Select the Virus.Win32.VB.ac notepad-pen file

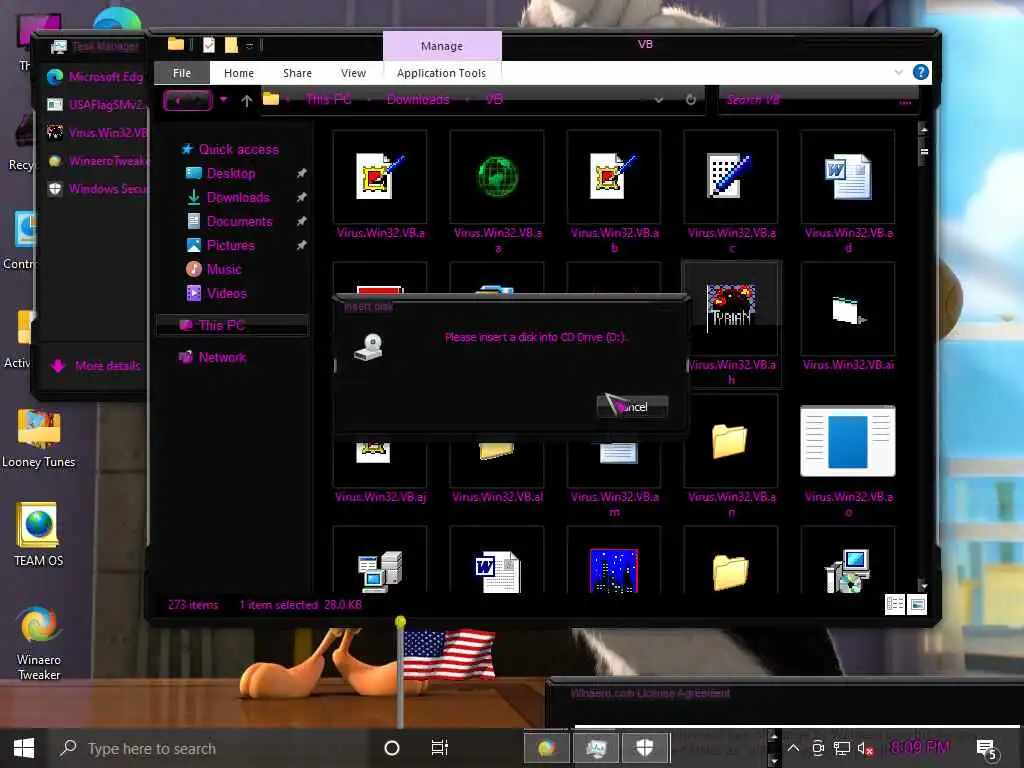pos(731,176)
